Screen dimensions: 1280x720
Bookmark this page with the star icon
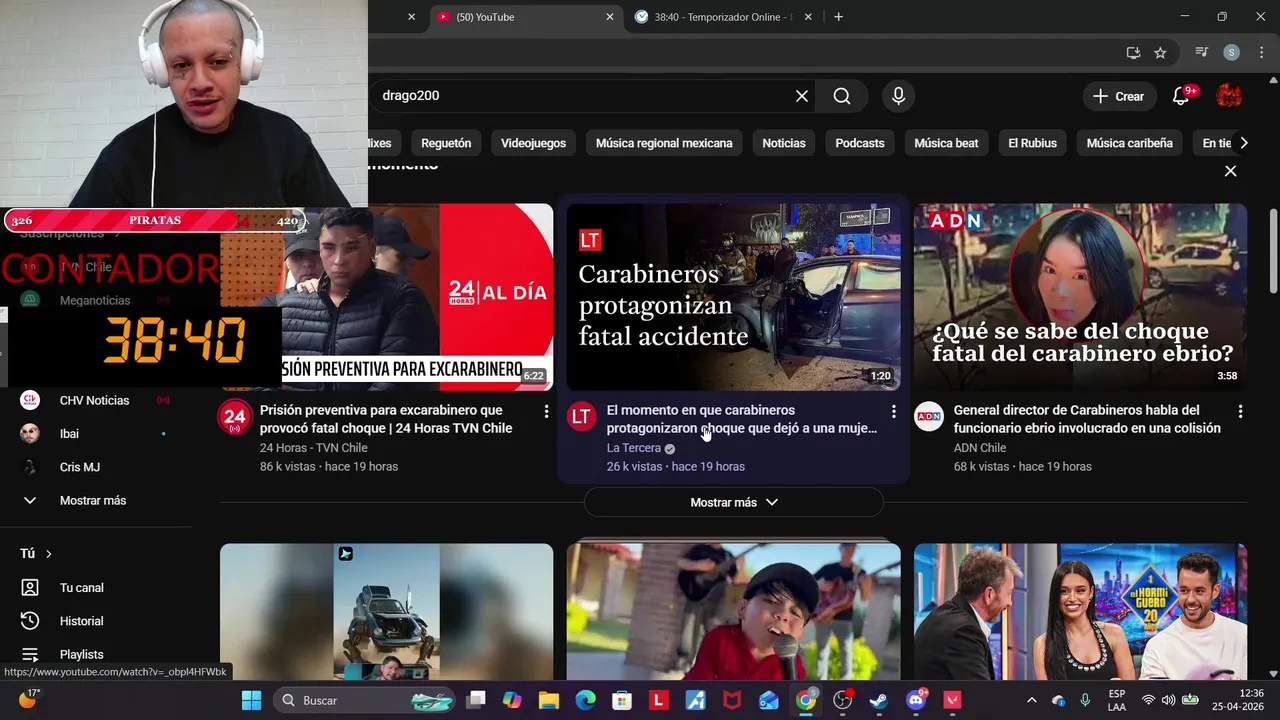pos(1160,53)
